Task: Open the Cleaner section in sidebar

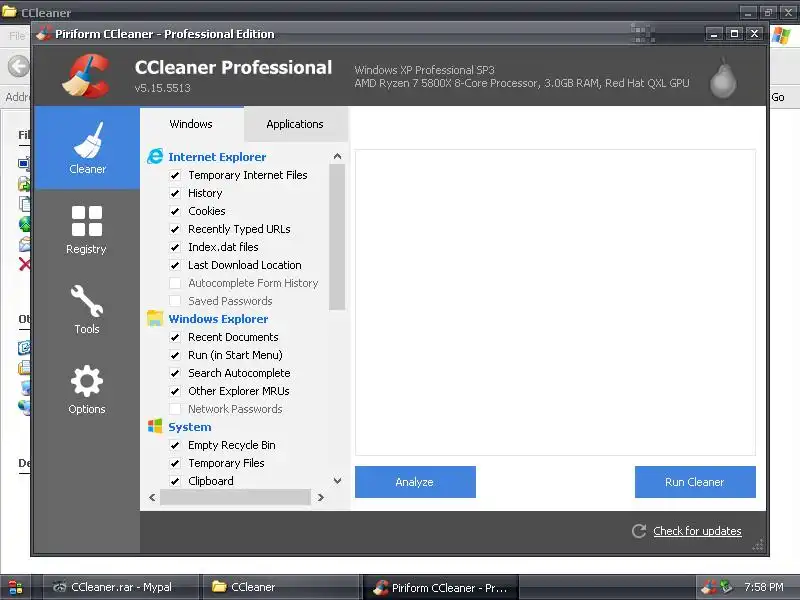Action: [x=87, y=148]
